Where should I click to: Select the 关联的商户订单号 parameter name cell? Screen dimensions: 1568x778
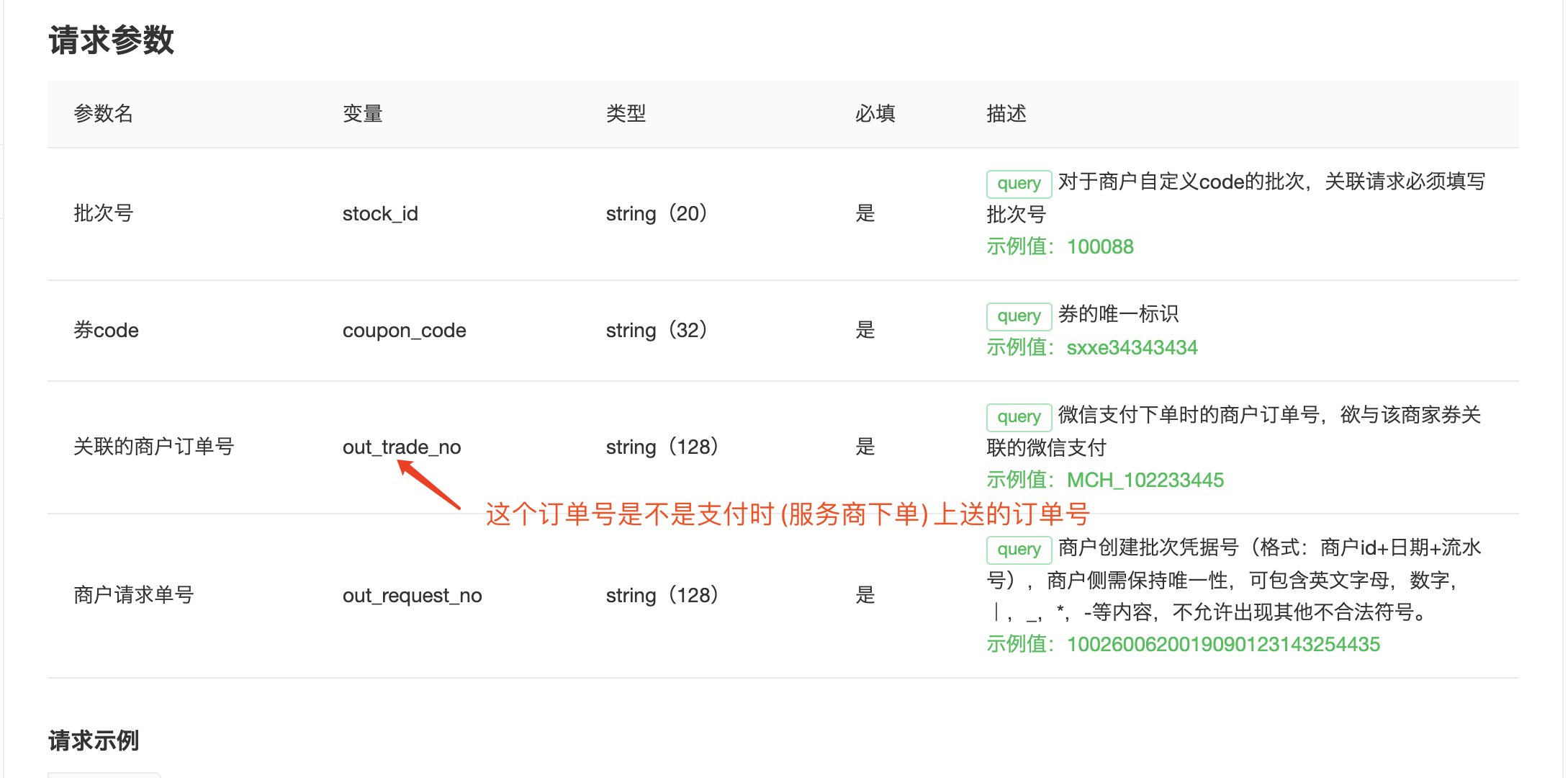pos(154,447)
